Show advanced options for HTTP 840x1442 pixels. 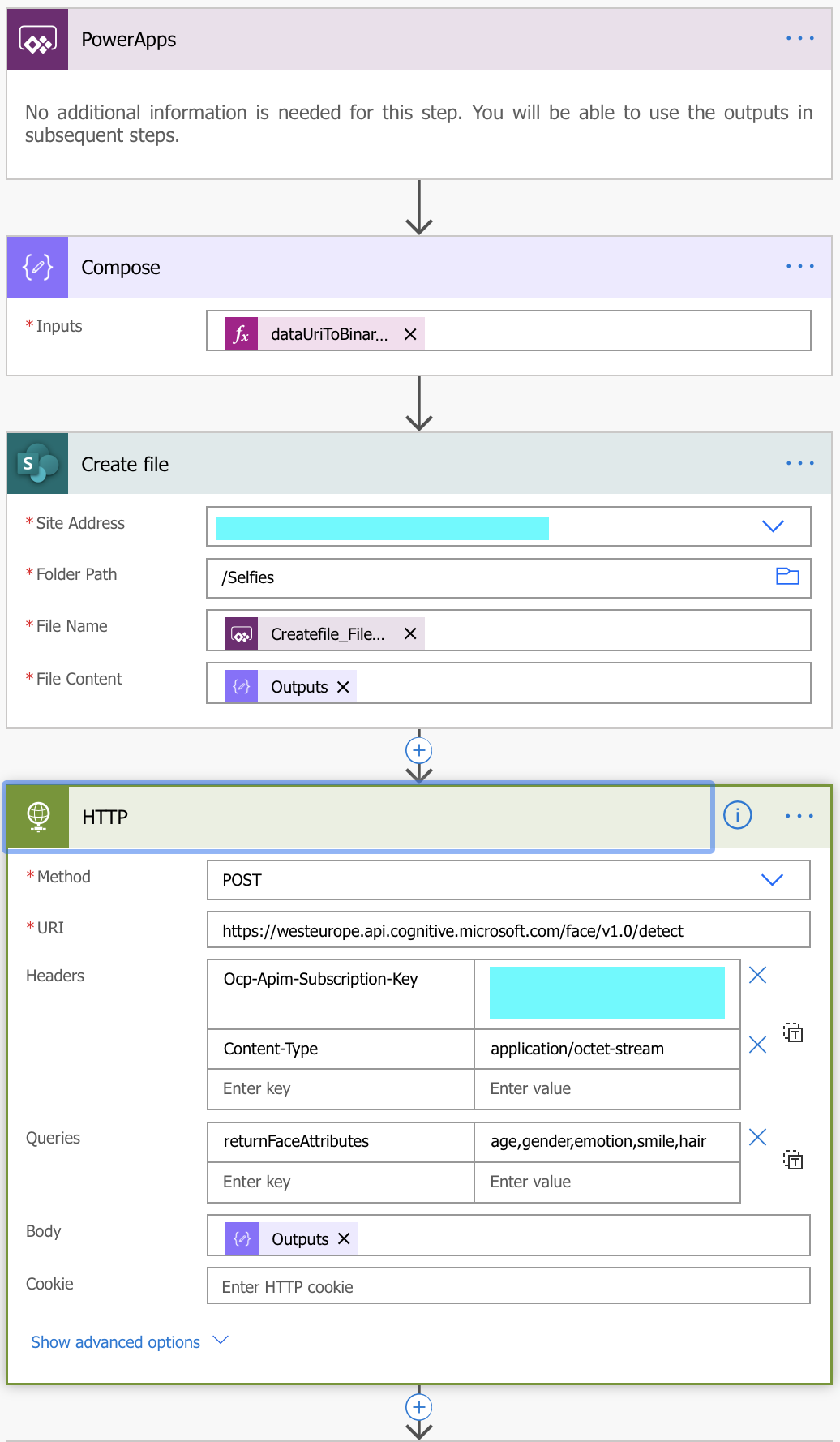tap(130, 1342)
